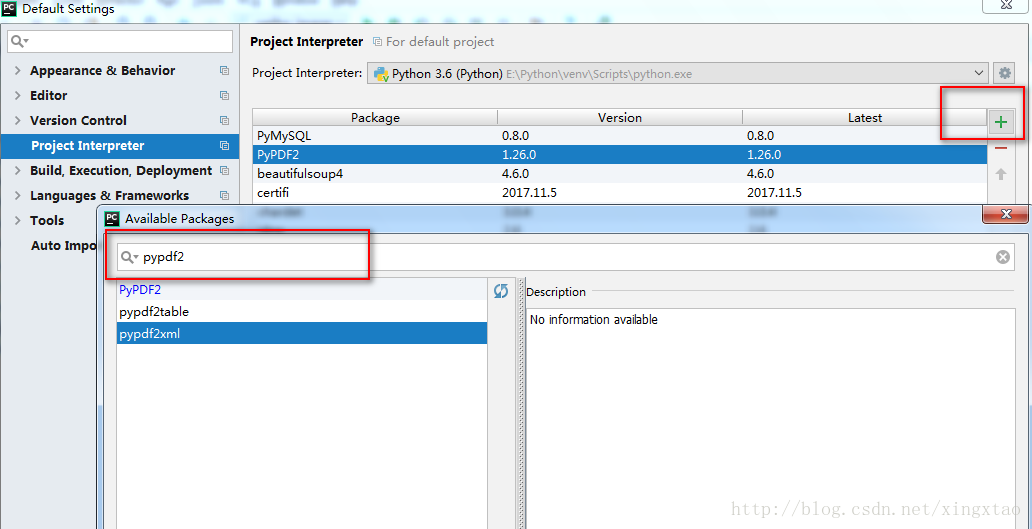Click the search magnifier in Available Packages
1032x529 pixels.
(x=129, y=257)
